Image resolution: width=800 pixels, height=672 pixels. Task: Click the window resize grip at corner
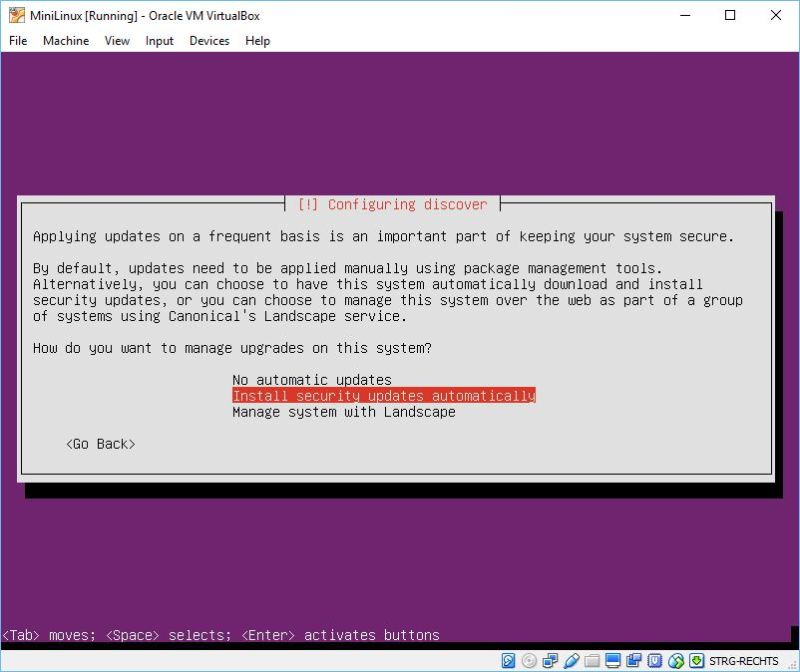792,664
